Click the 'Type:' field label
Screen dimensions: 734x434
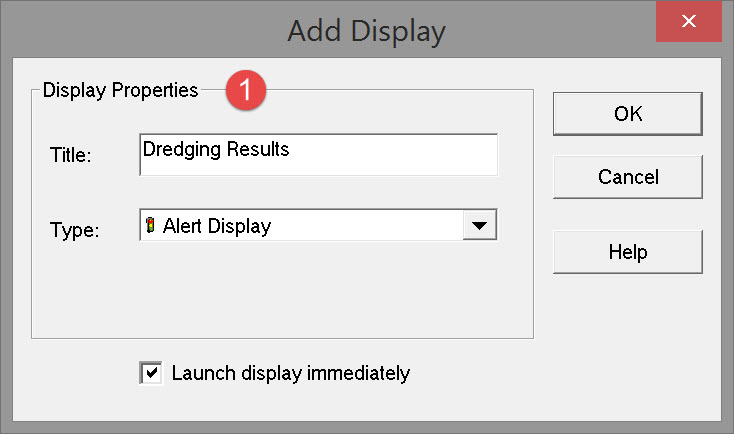coord(74,230)
